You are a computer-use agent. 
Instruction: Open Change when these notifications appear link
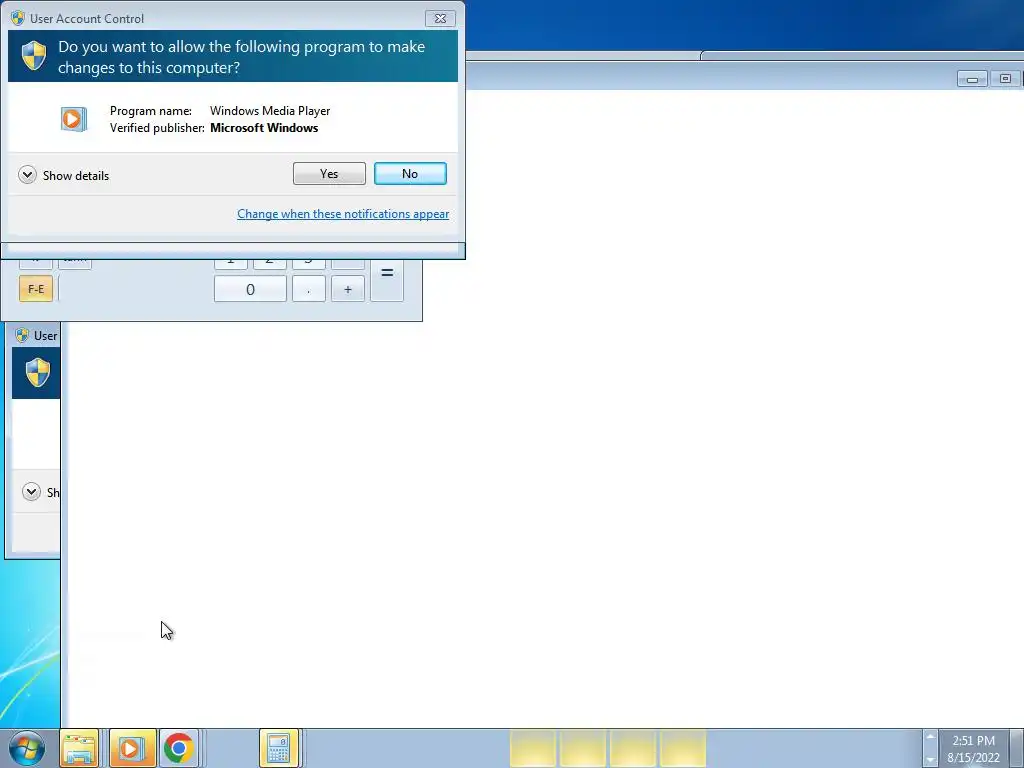coord(343,214)
